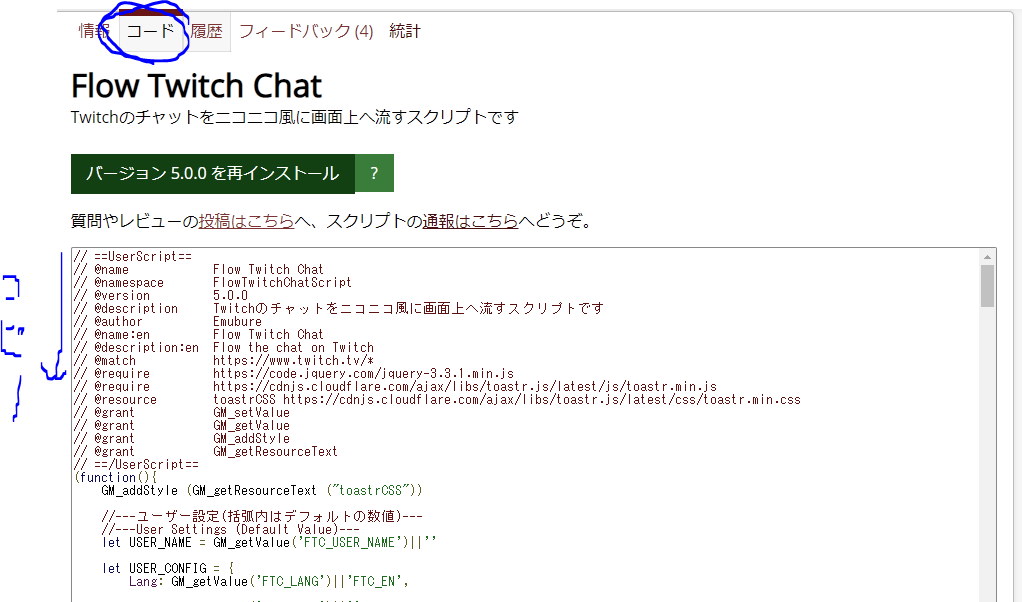Open the 情報 tab
Image resolution: width=1022 pixels, height=602 pixels.
tap(94, 31)
